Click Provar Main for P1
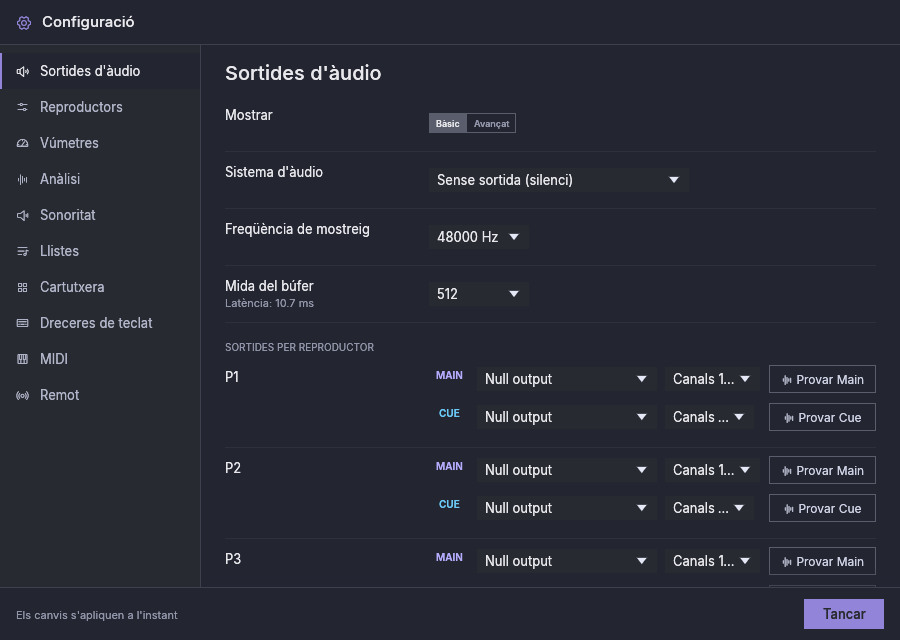This screenshot has width=900, height=640. (x=822, y=379)
